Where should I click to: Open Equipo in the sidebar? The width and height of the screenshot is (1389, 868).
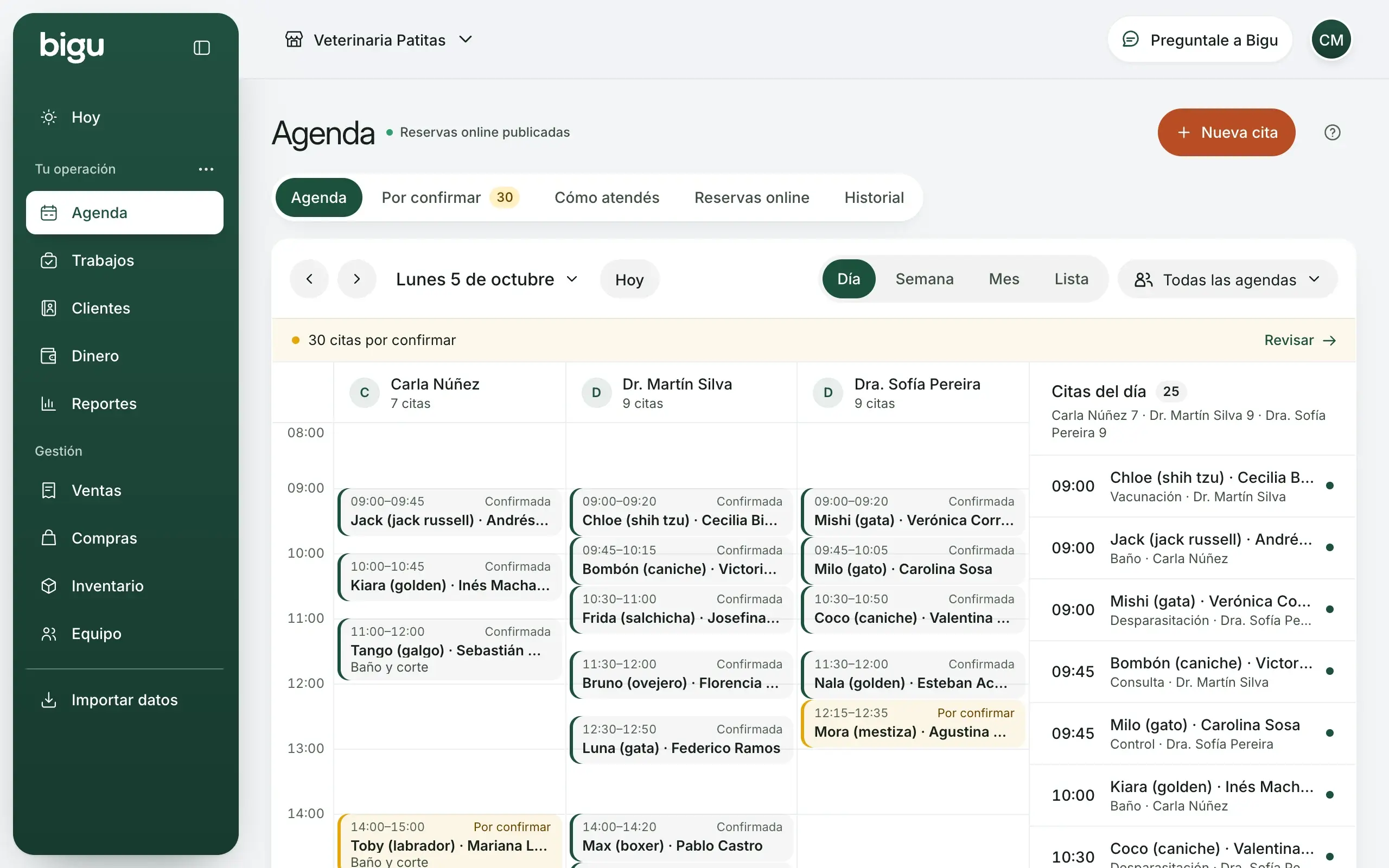(x=125, y=634)
